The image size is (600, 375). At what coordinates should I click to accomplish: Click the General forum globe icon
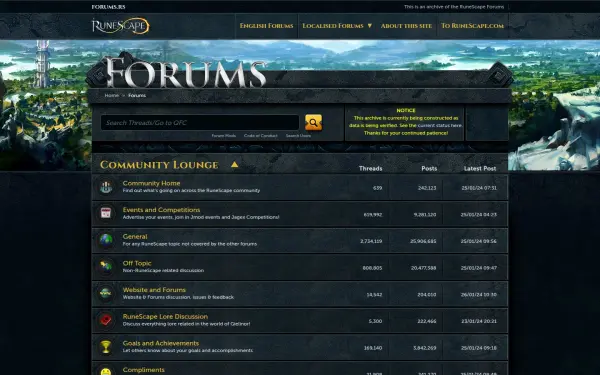[106, 240]
